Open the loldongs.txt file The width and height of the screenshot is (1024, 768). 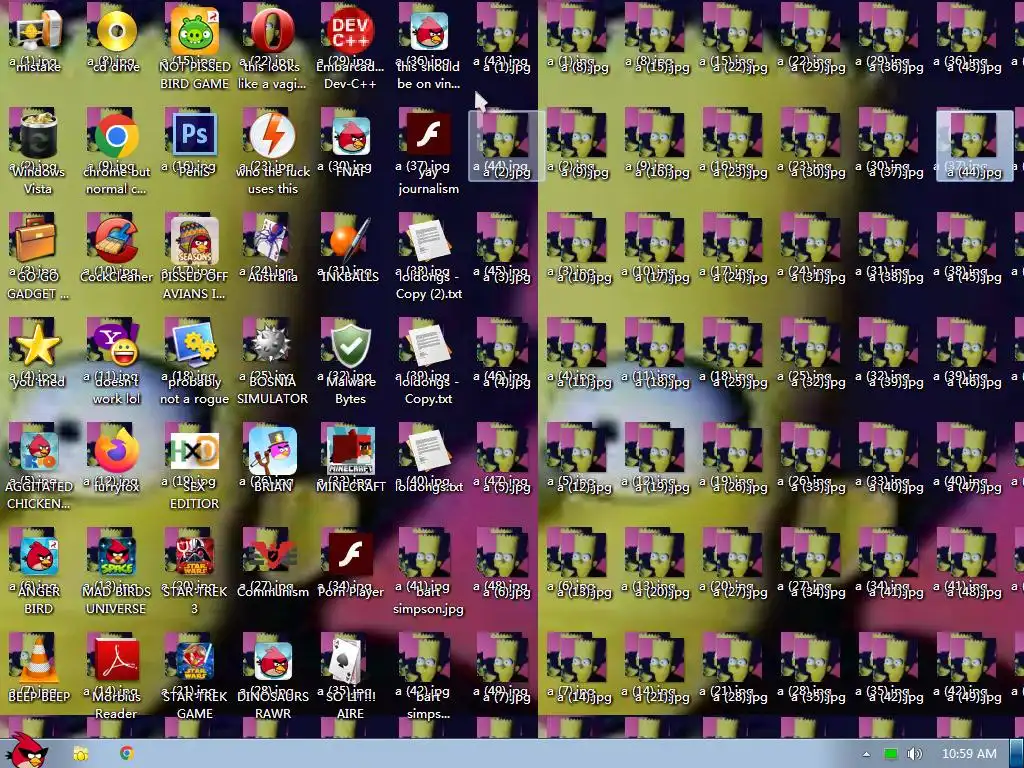tap(428, 449)
